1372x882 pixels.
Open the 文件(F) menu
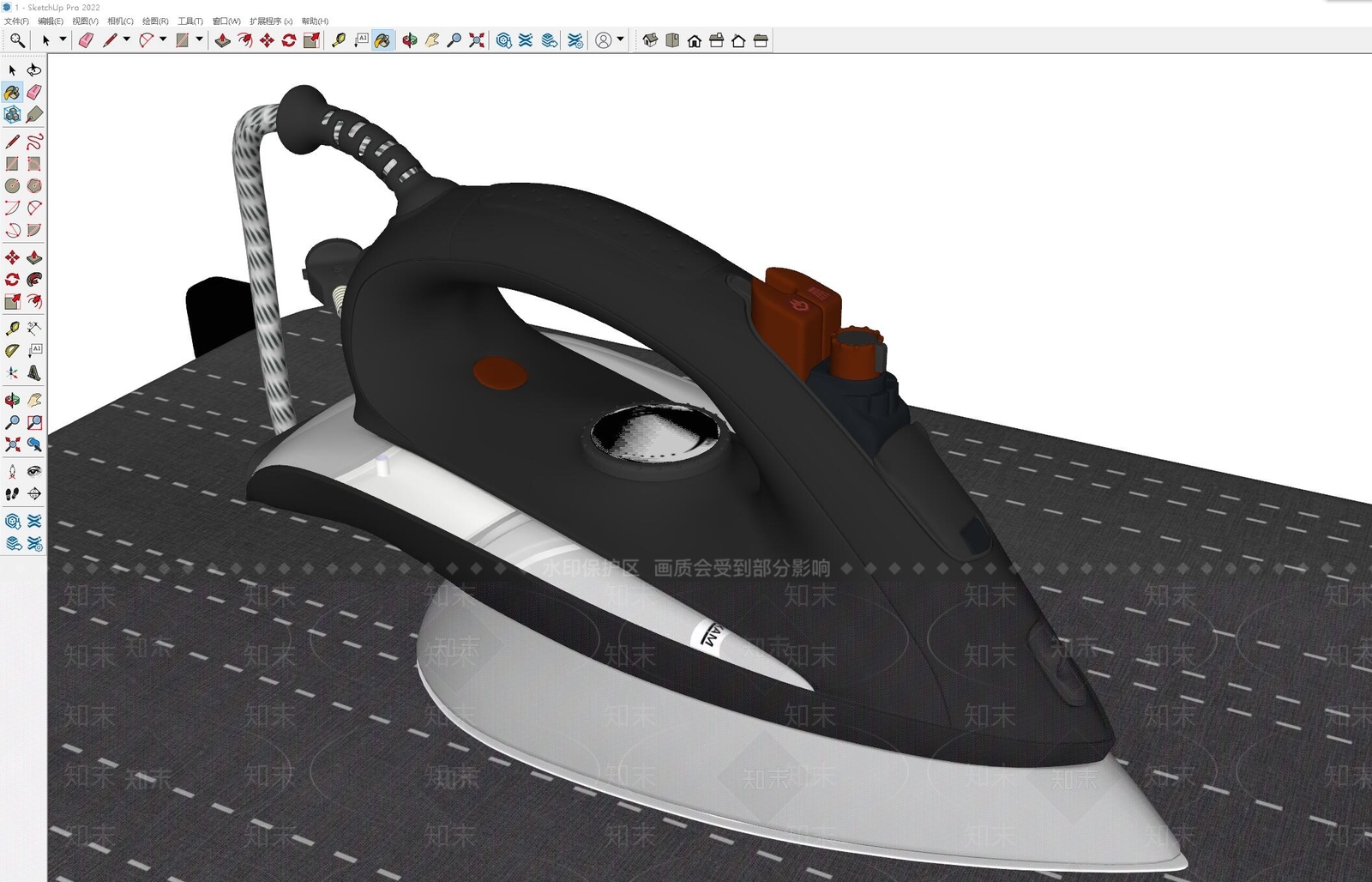click(16, 21)
